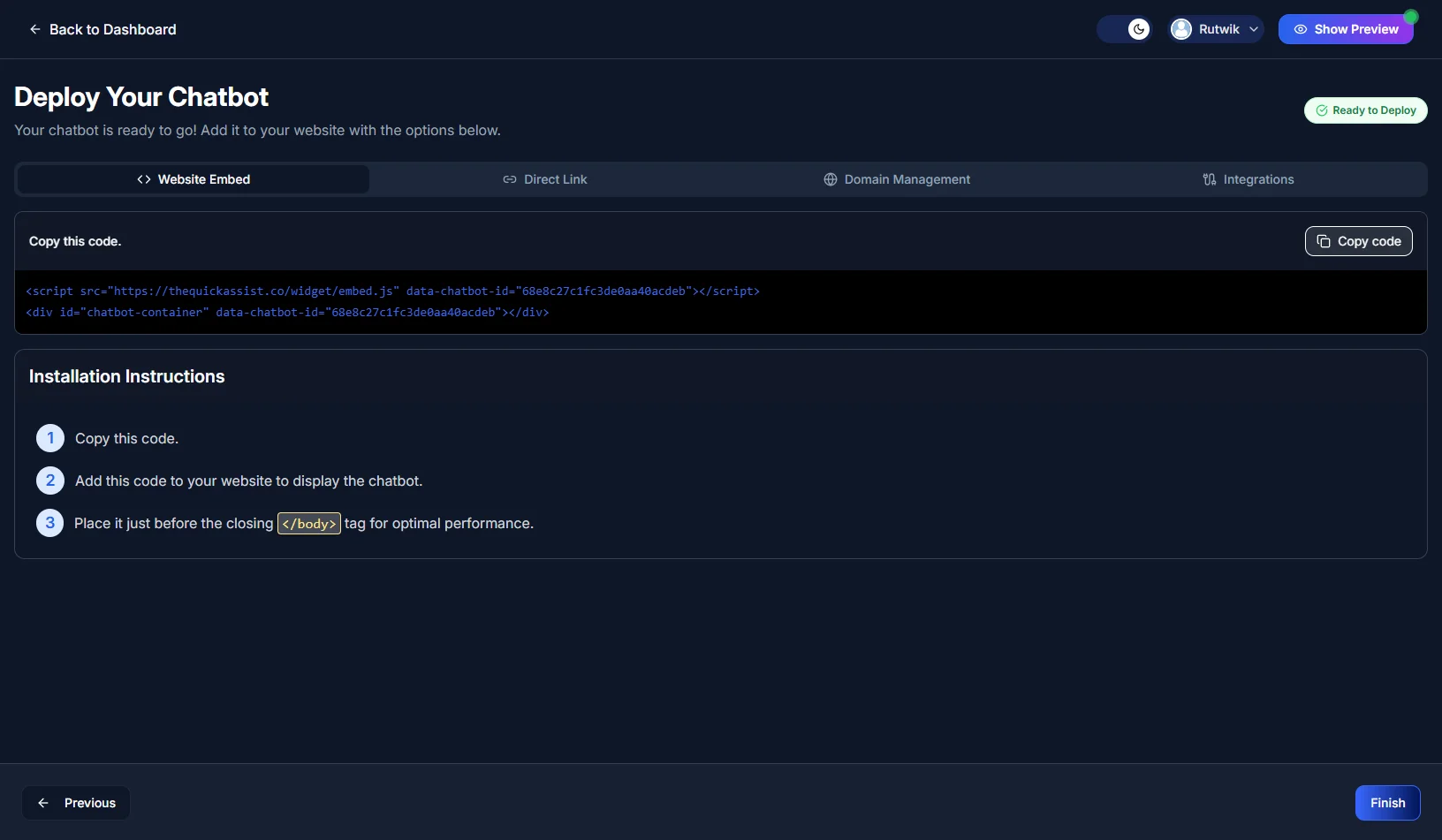Screen dimensions: 1442x840
Task: Toggle the dark mode moon switch
Action: (1125, 29)
